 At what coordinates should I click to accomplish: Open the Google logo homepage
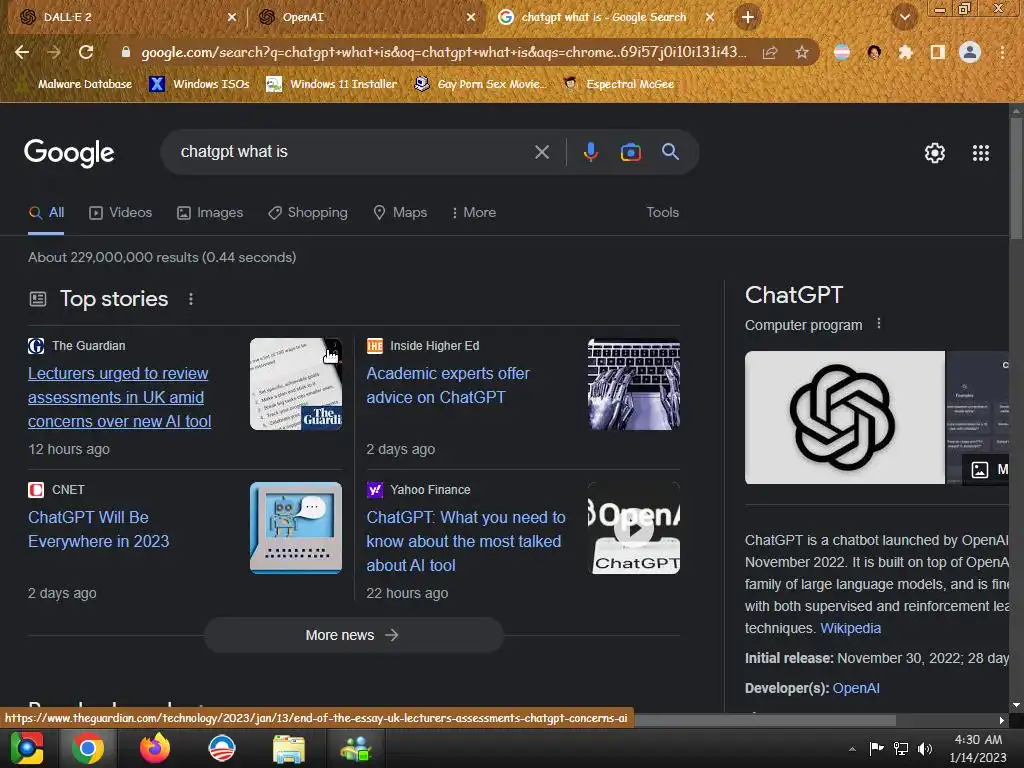tap(69, 153)
